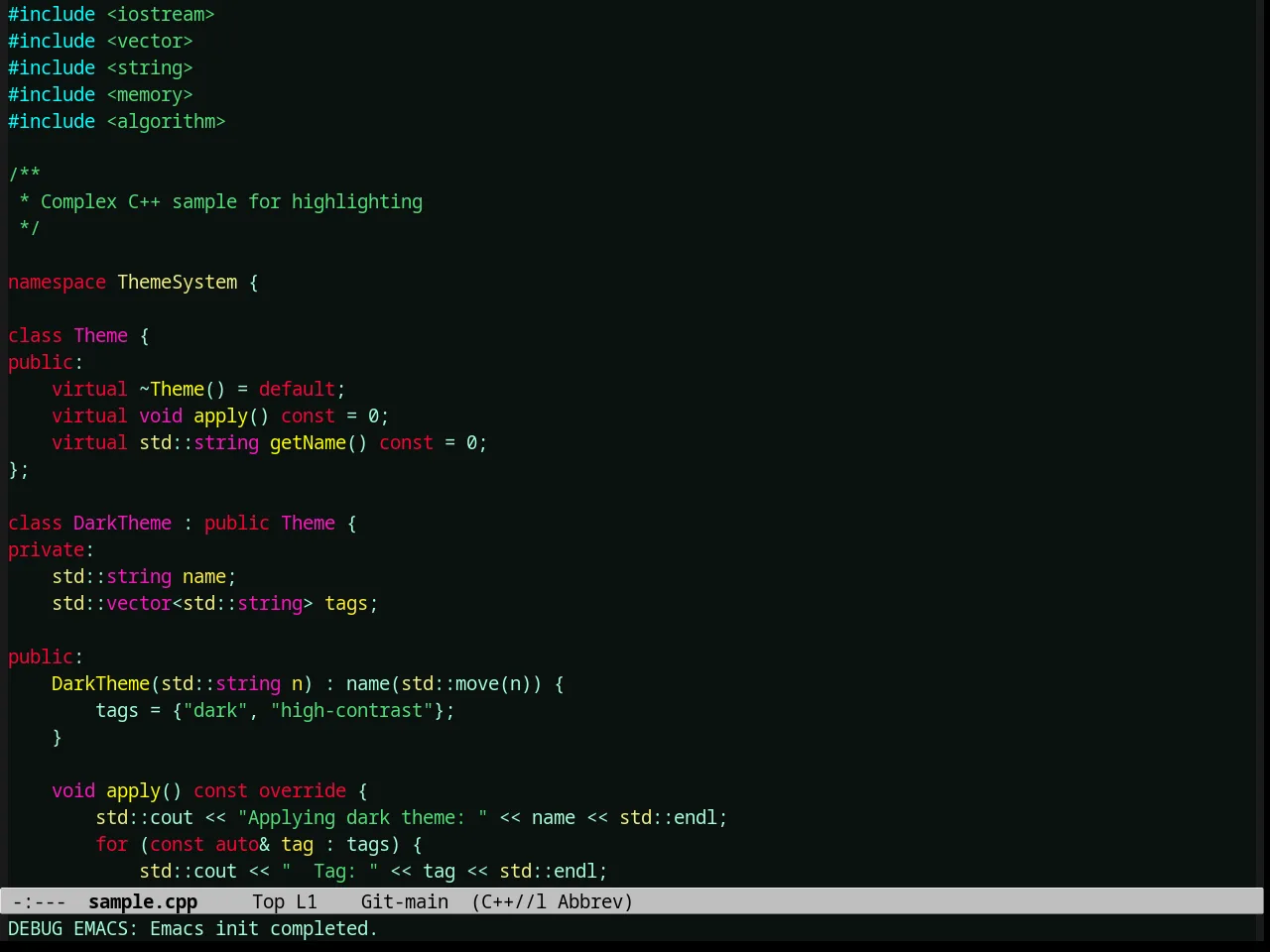1270x952 pixels.
Task: Click the L1 line number indicator
Action: coord(307,901)
